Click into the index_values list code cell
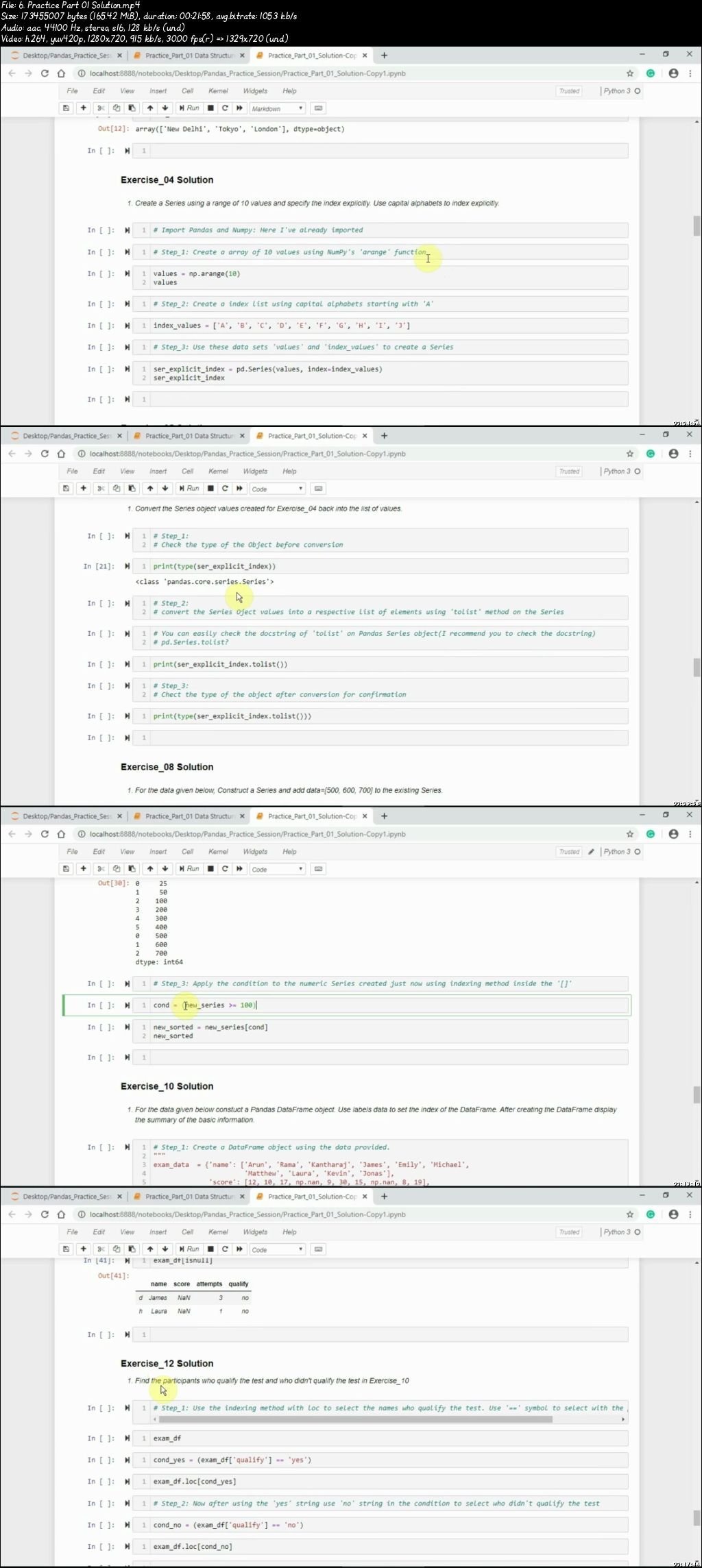Screen dimensions: 702x1568 click(380, 326)
